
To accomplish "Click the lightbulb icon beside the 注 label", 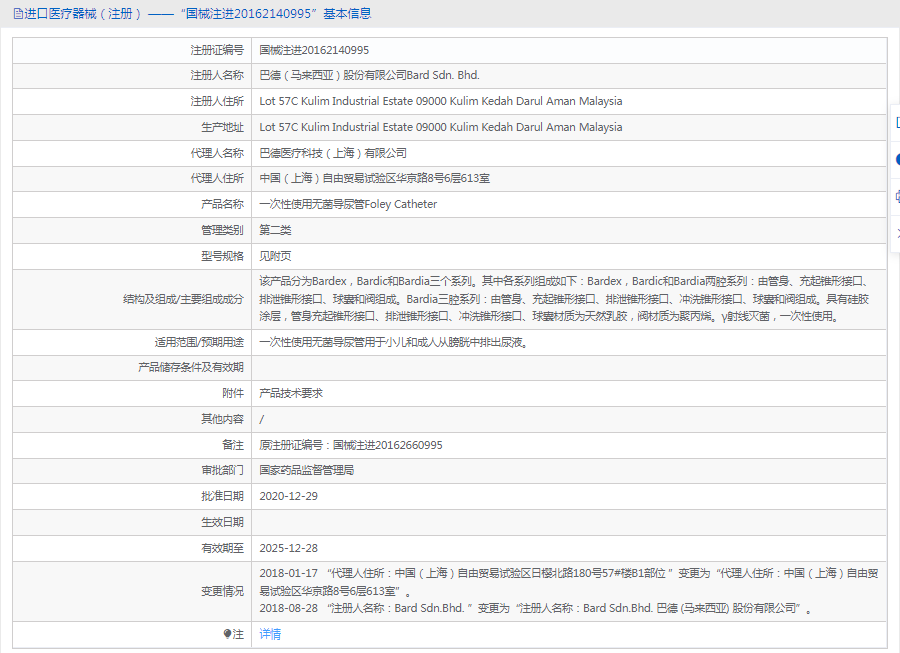I will coord(227,634).
